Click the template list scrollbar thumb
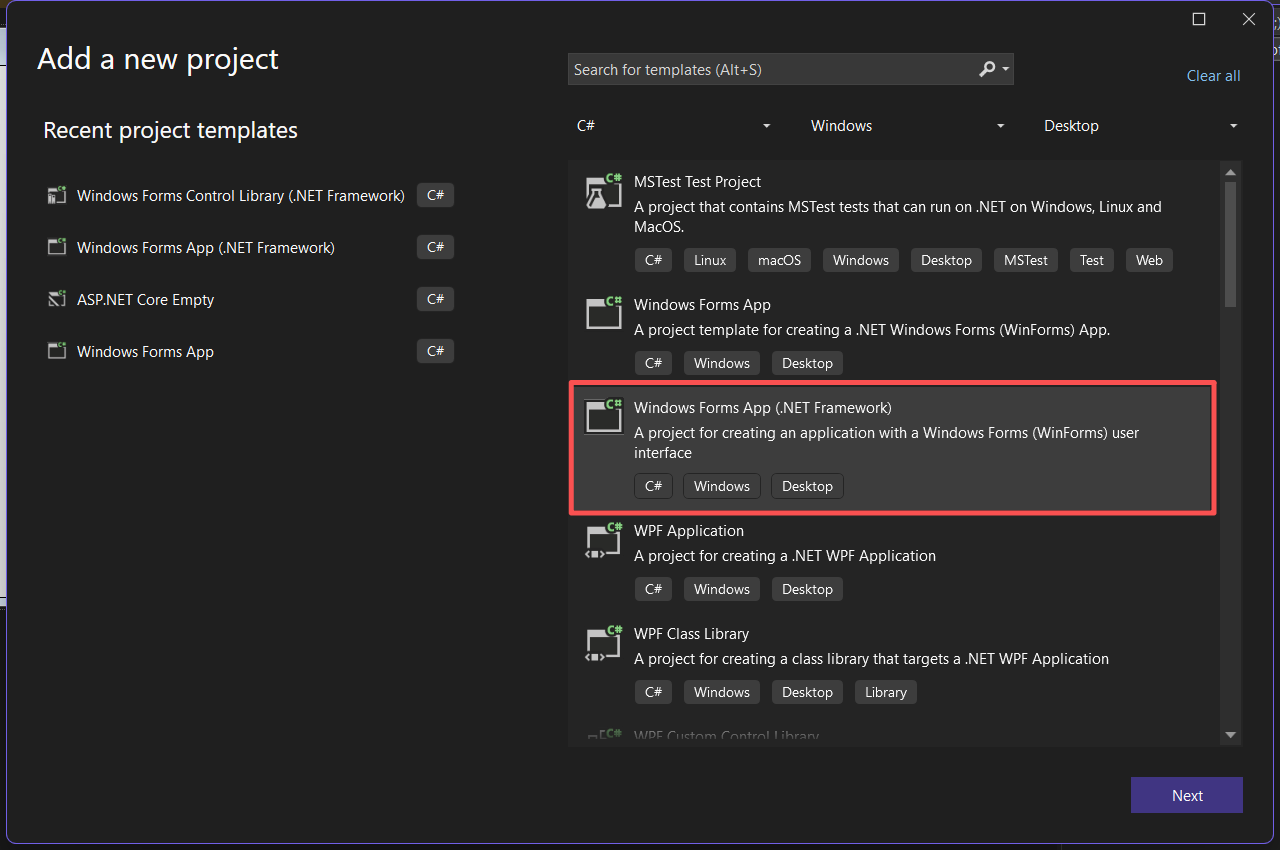 1231,244
